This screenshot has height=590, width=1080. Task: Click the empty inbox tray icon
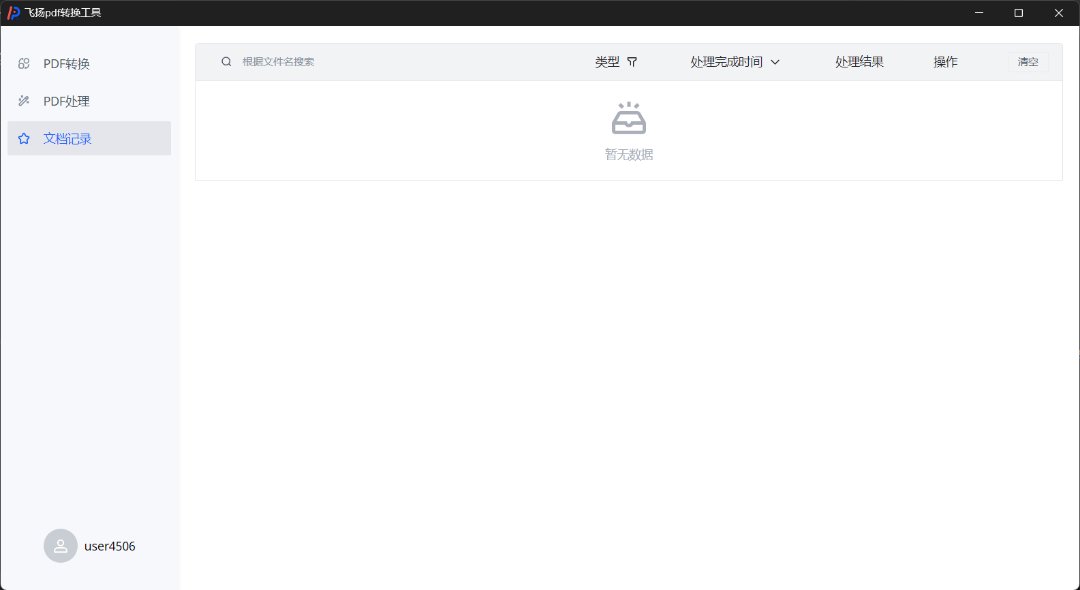coord(629,119)
